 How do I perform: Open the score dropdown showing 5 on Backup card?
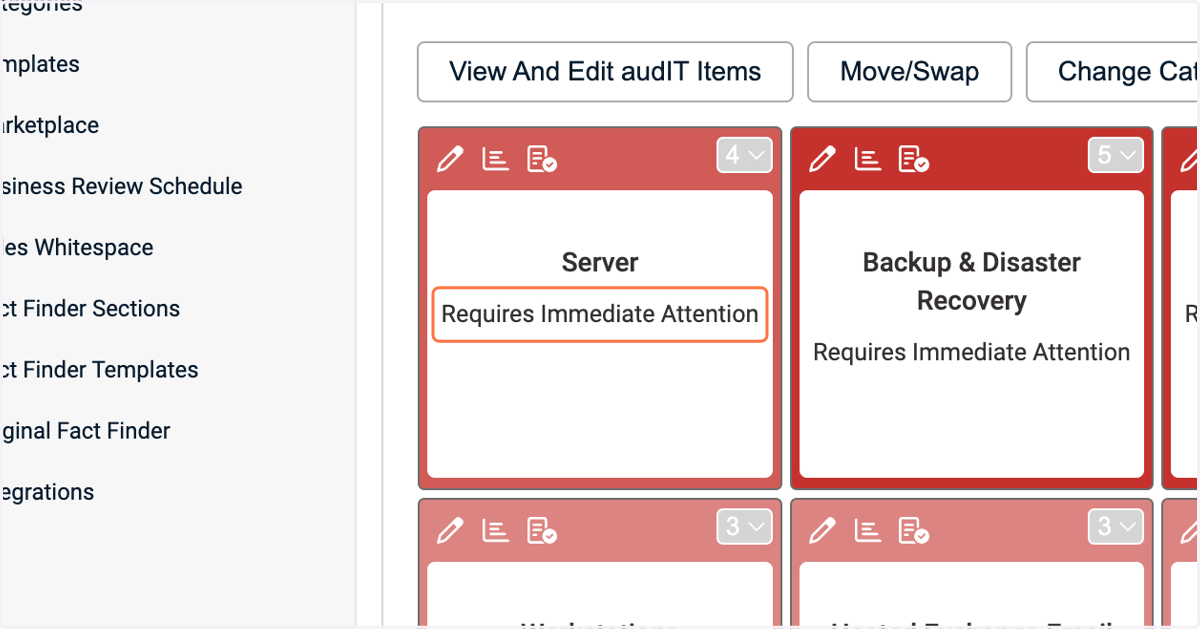1116,155
